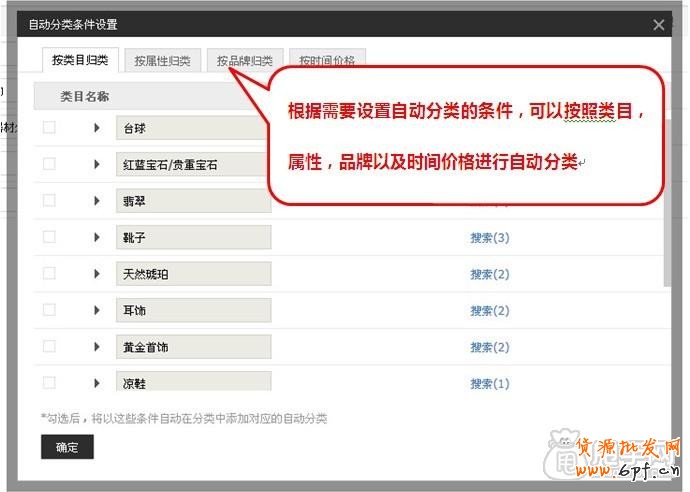Tick the checkbox next to 靴子
The height and width of the screenshot is (492, 690).
coord(49,237)
